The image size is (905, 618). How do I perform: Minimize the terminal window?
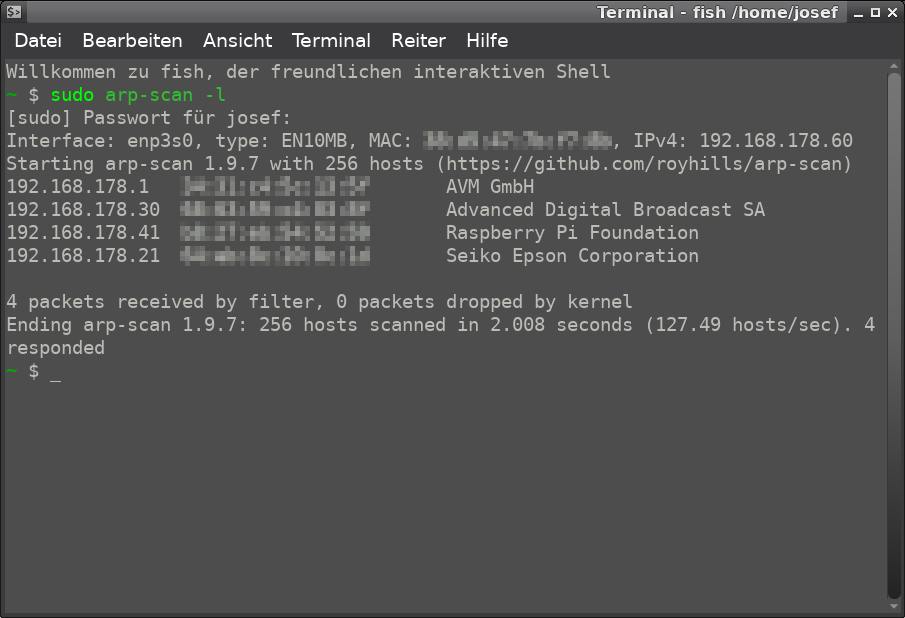tap(857, 13)
